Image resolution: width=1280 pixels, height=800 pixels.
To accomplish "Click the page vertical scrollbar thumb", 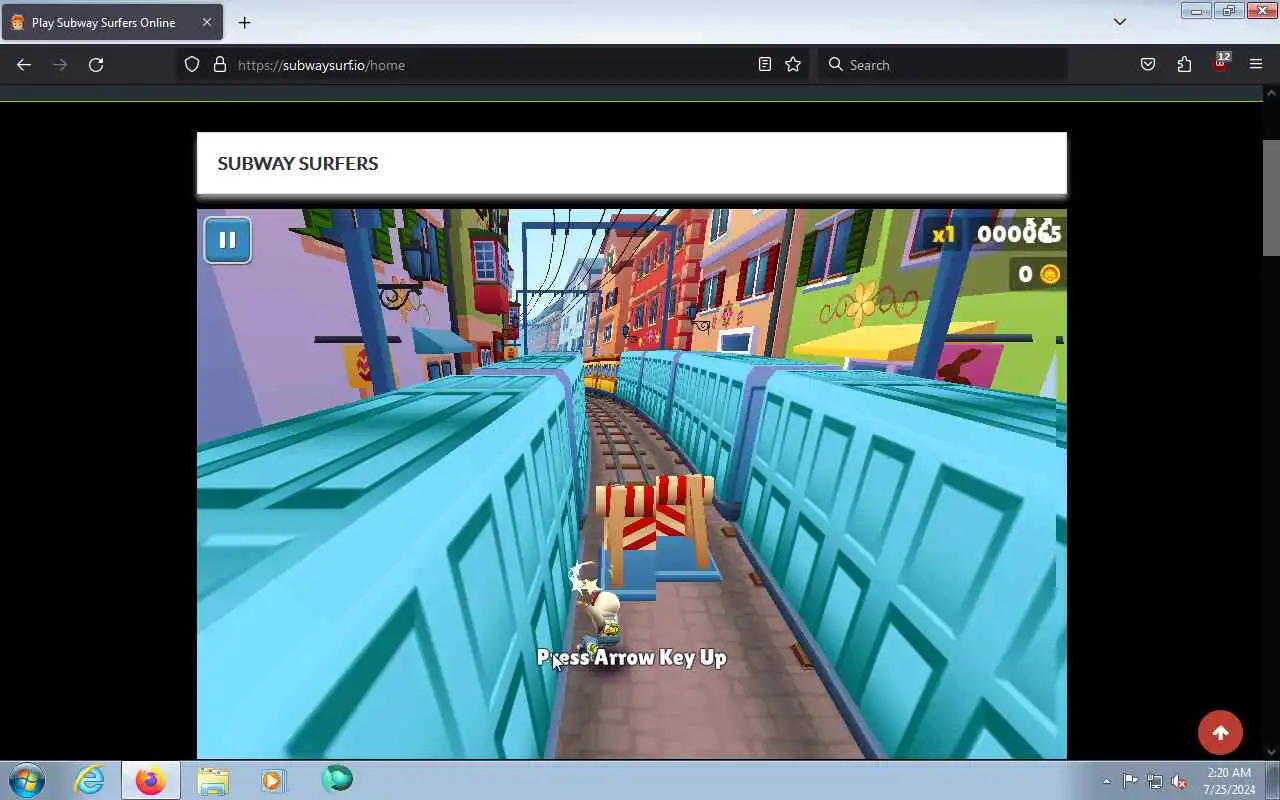I will pos(1271,197).
